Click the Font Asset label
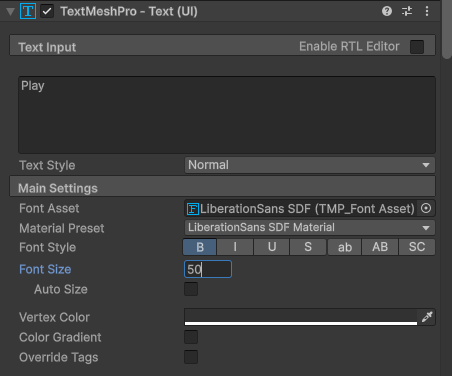This screenshot has height=376, width=452. (x=49, y=208)
